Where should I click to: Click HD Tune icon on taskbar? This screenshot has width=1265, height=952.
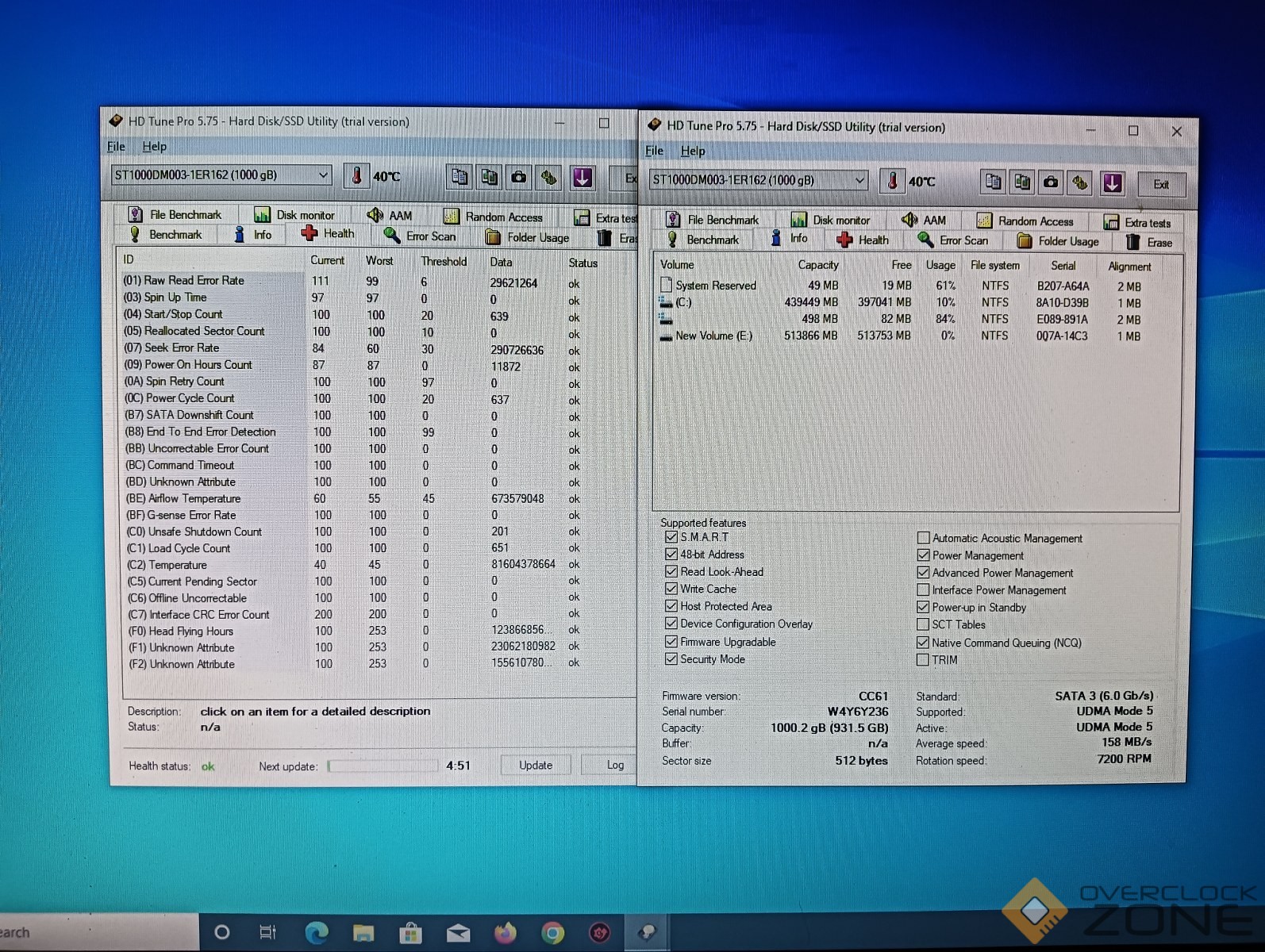click(x=647, y=932)
